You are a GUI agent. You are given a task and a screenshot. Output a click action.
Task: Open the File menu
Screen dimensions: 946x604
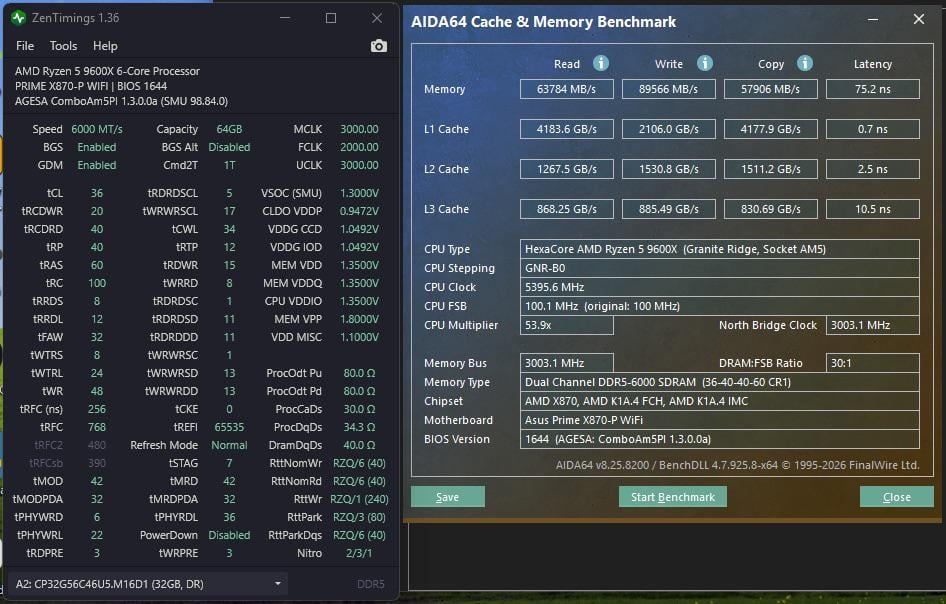25,46
